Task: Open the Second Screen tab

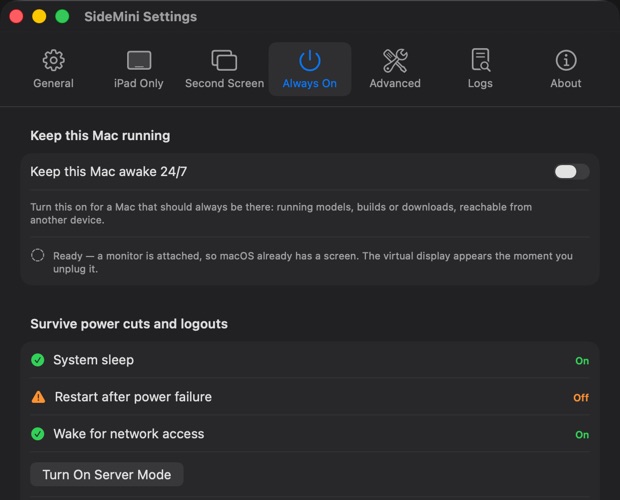Action: [x=224, y=69]
